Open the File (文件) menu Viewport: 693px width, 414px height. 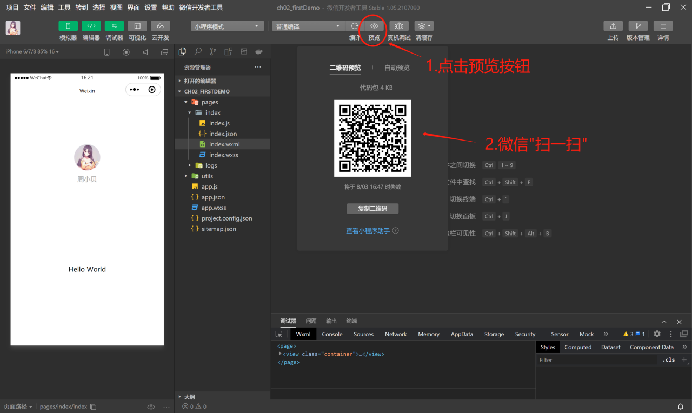[x=30, y=8]
